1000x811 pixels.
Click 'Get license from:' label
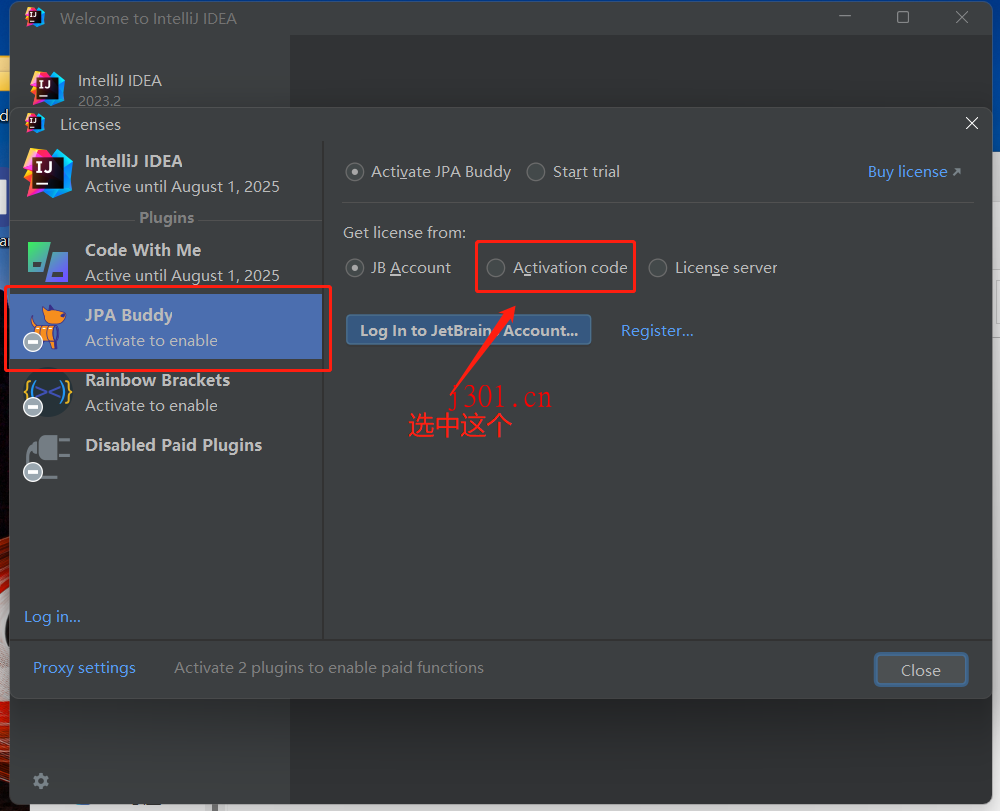point(404,233)
